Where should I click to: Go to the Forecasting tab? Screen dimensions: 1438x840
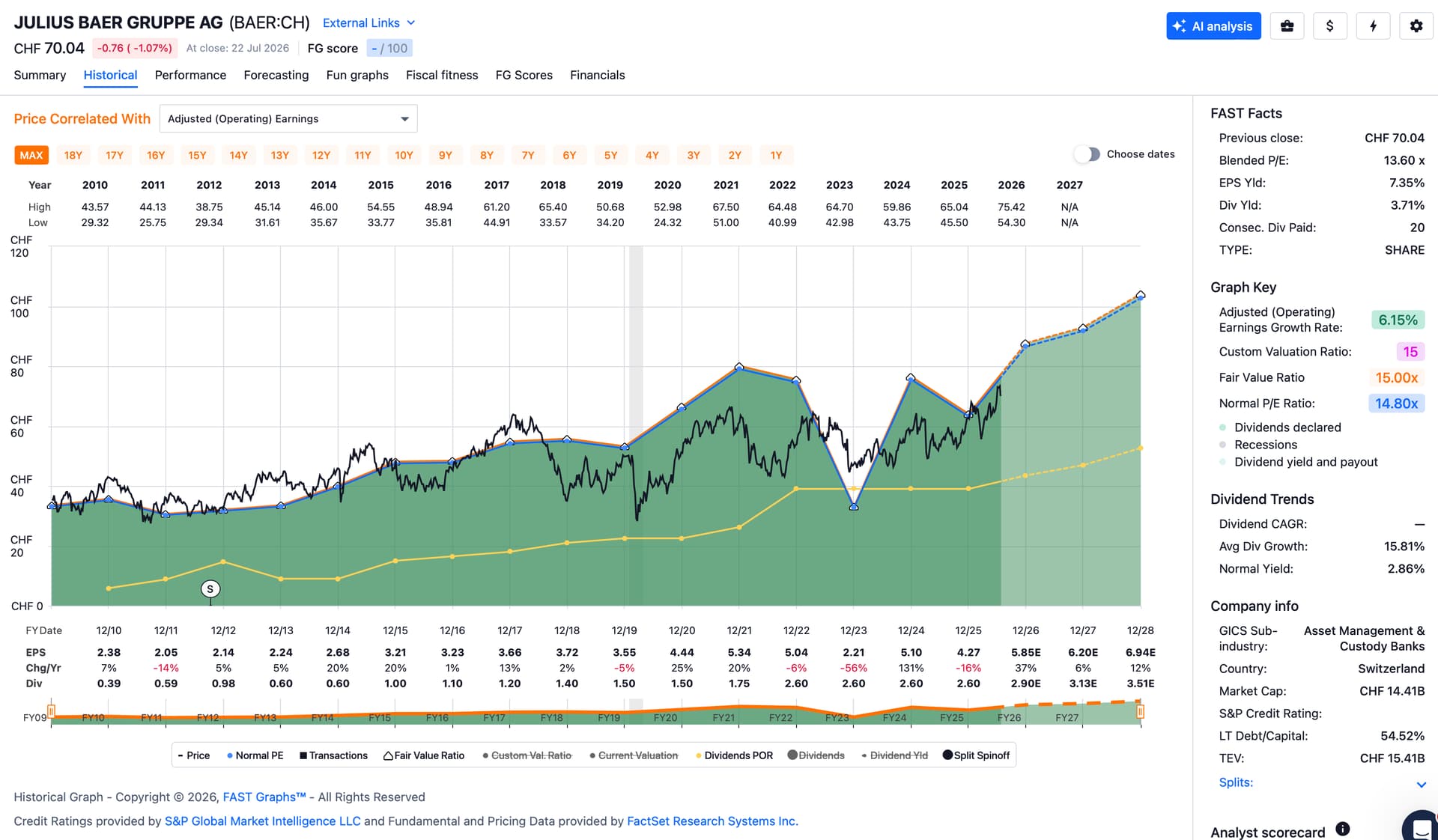pyautogui.click(x=276, y=75)
